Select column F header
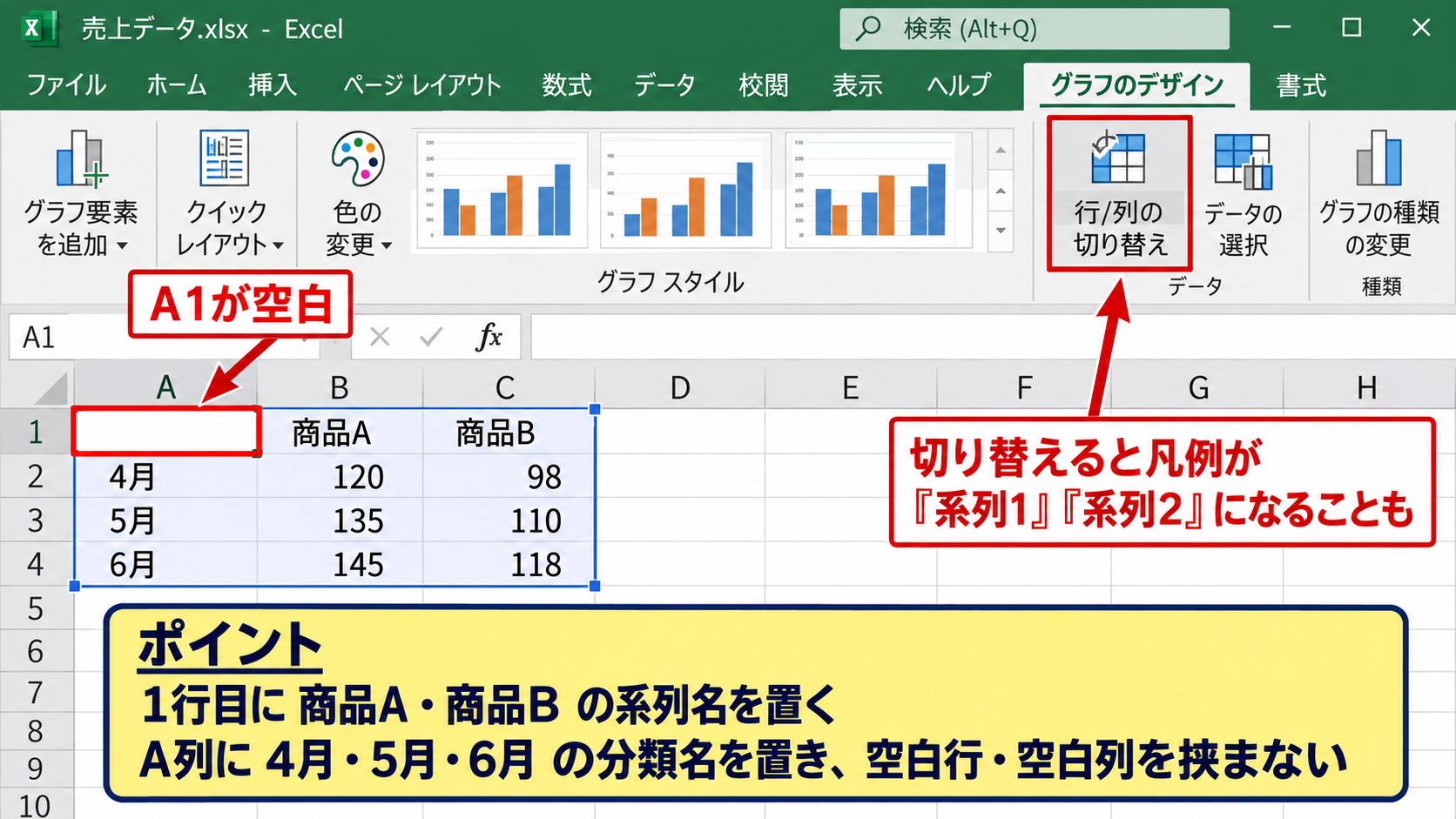This screenshot has width=1456, height=819. [1024, 387]
